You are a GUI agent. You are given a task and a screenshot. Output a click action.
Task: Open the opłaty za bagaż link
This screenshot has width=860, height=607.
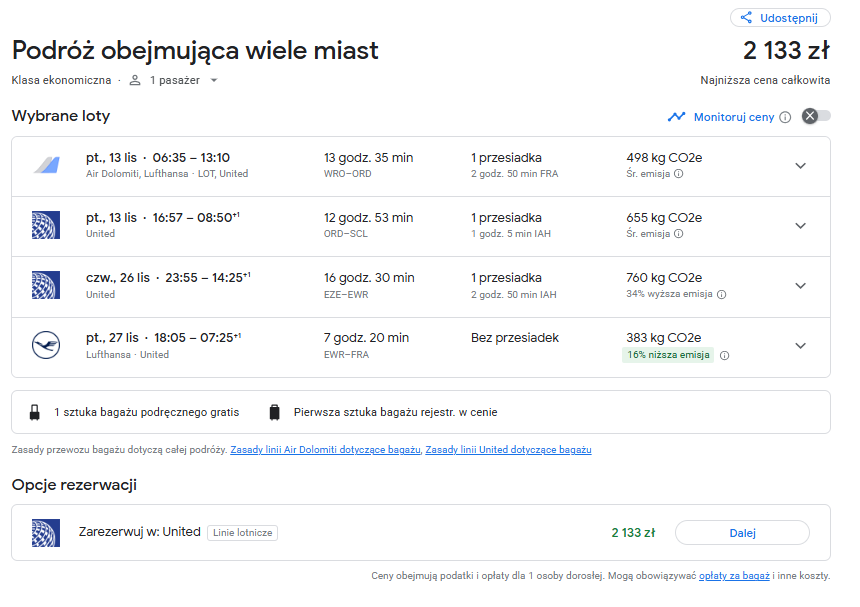(734, 576)
